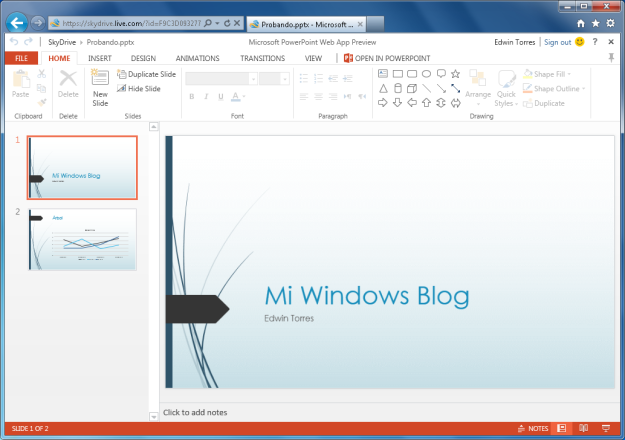Center align text
Viewport: 625px width, 440px height.
coord(318,96)
